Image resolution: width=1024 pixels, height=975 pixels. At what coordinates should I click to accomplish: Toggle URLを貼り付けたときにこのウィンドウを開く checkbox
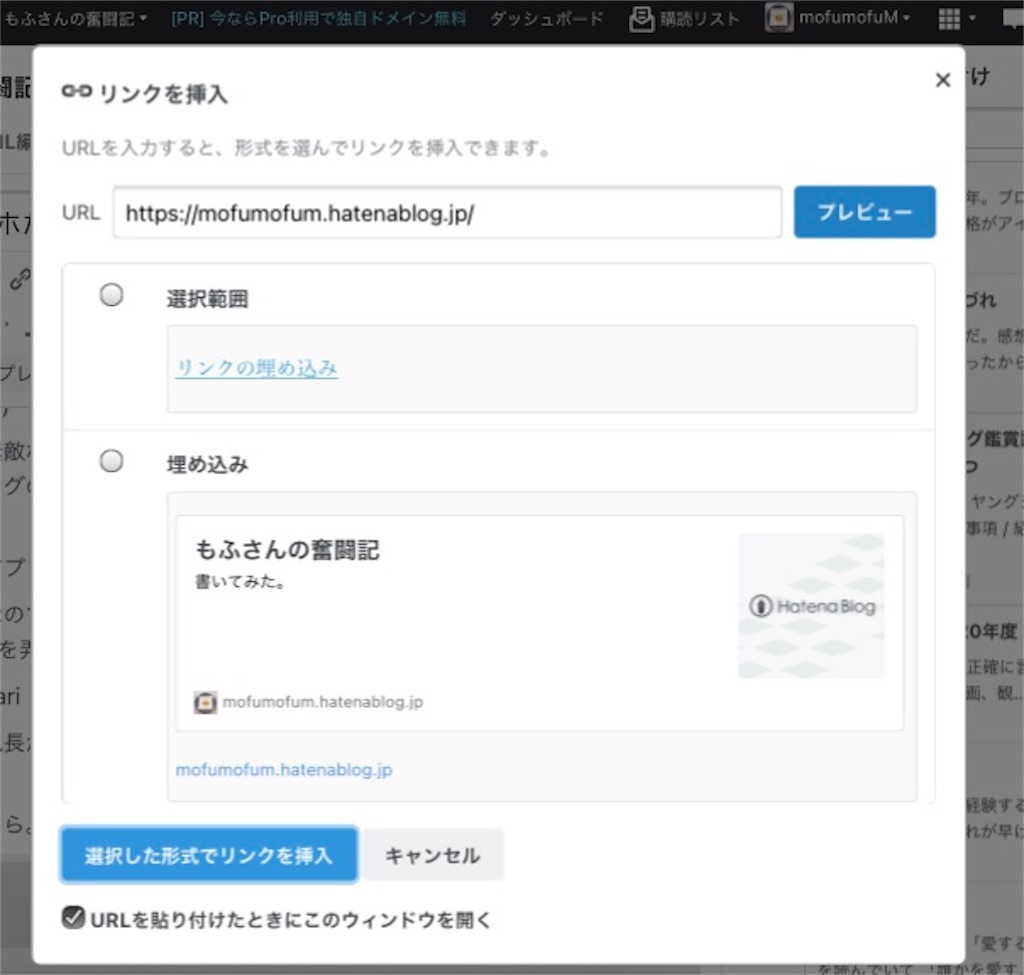click(x=73, y=918)
